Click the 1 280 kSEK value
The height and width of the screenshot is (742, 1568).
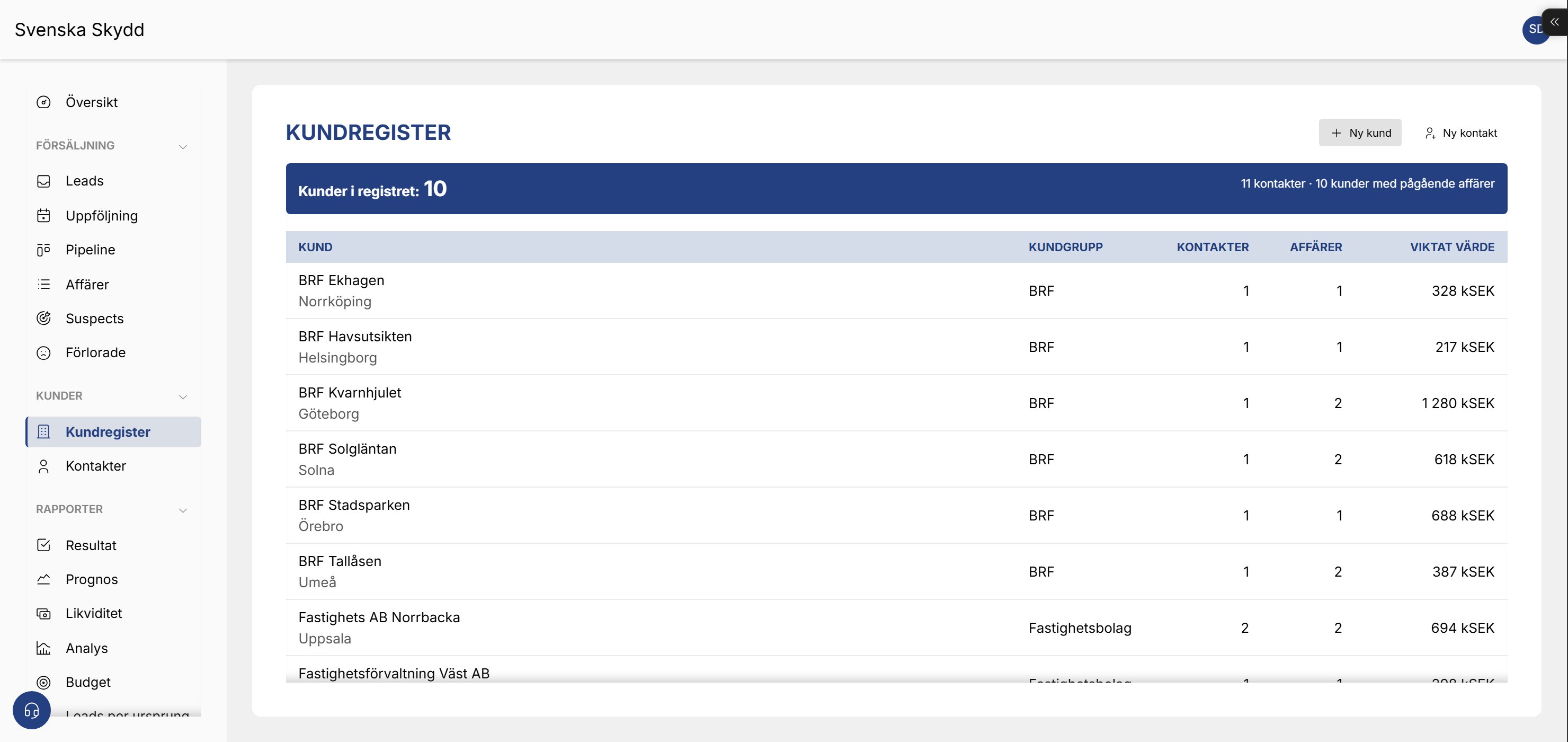coord(1458,403)
